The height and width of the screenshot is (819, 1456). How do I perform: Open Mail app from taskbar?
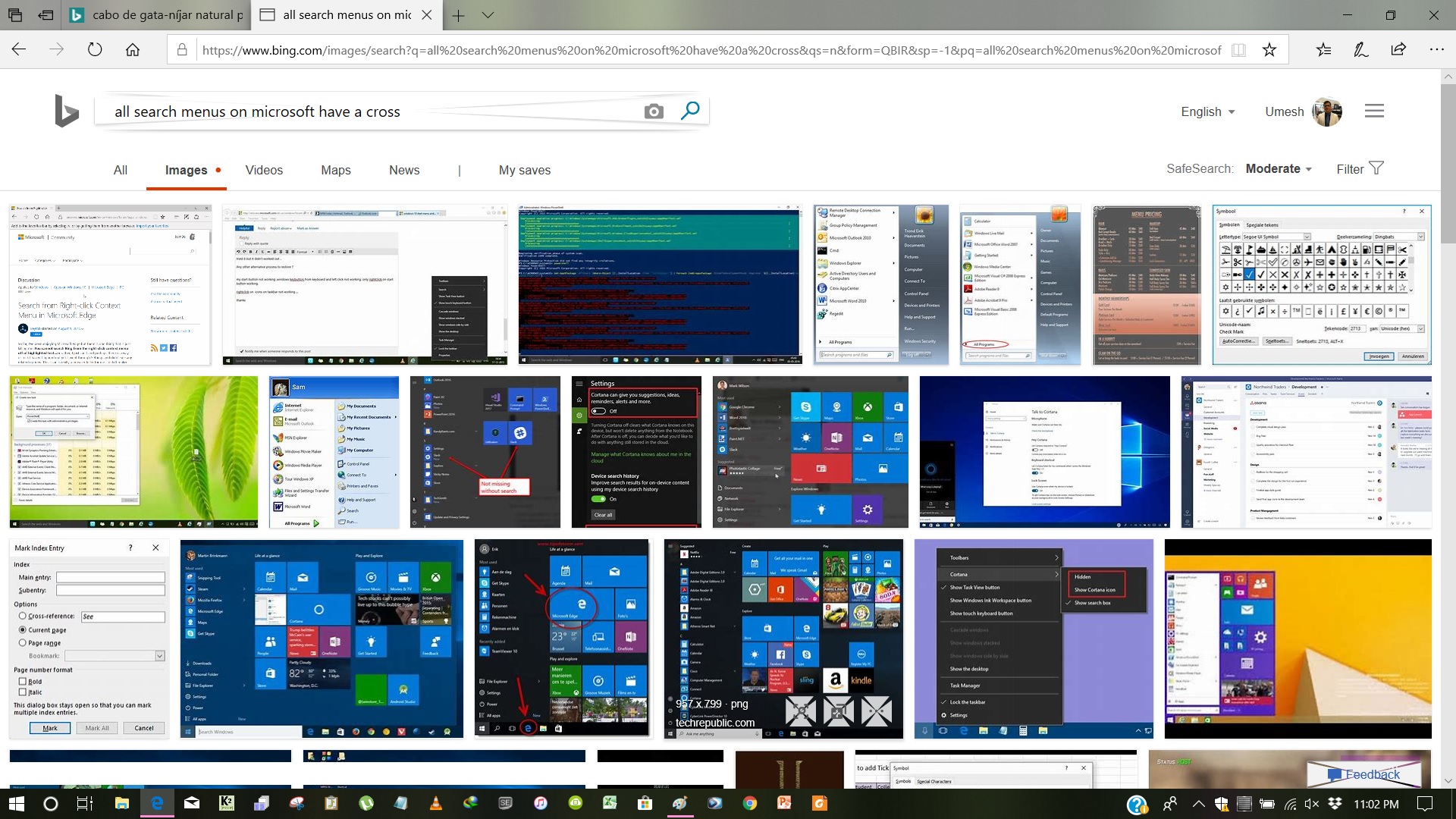(191, 804)
